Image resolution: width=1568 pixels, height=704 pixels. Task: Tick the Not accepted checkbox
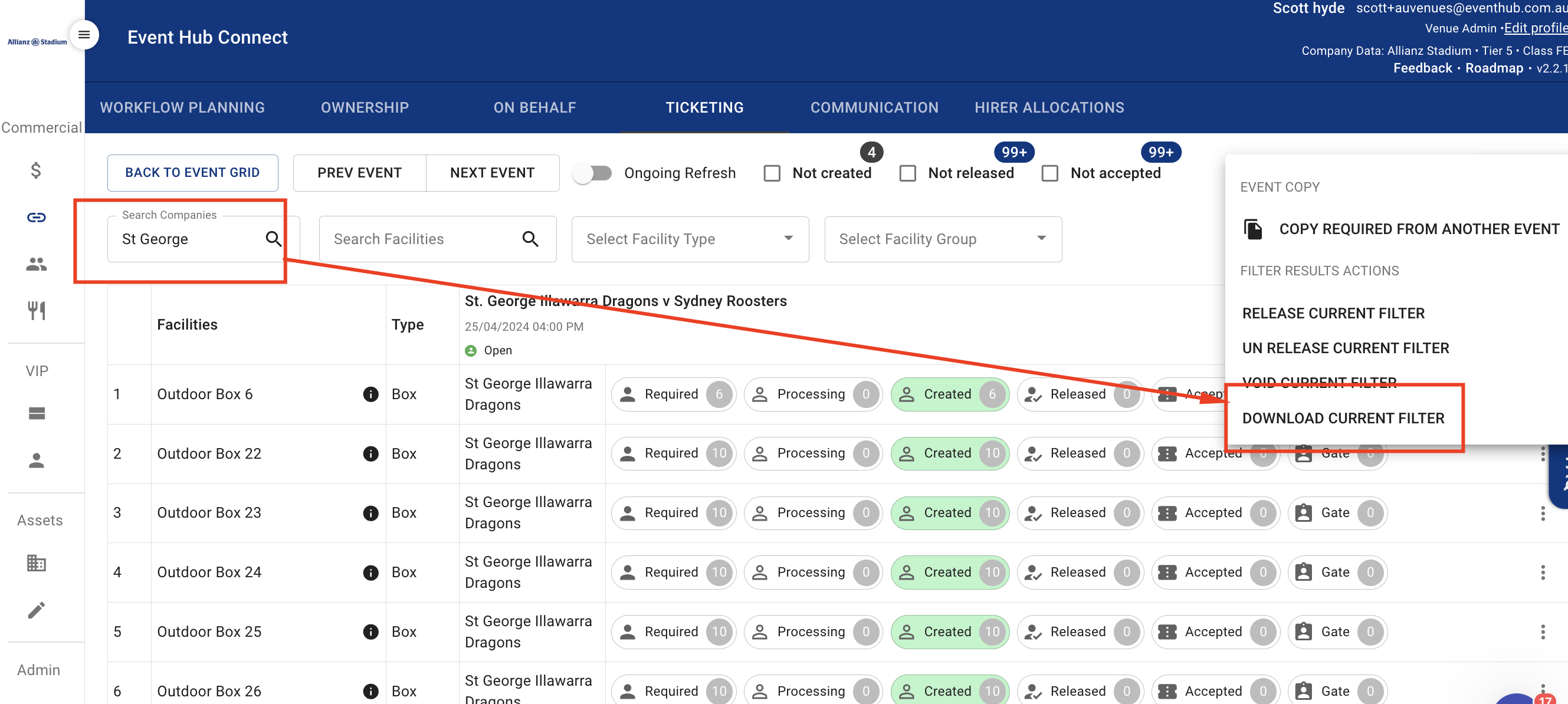1049,173
